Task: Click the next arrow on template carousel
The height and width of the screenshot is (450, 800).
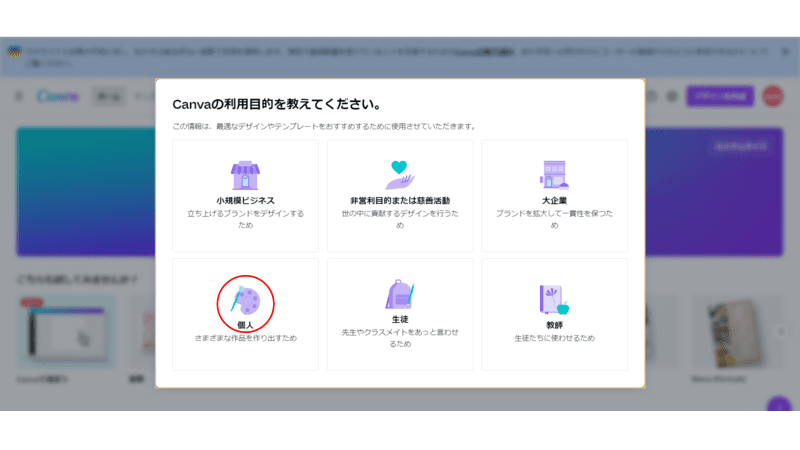Action: coord(781,332)
